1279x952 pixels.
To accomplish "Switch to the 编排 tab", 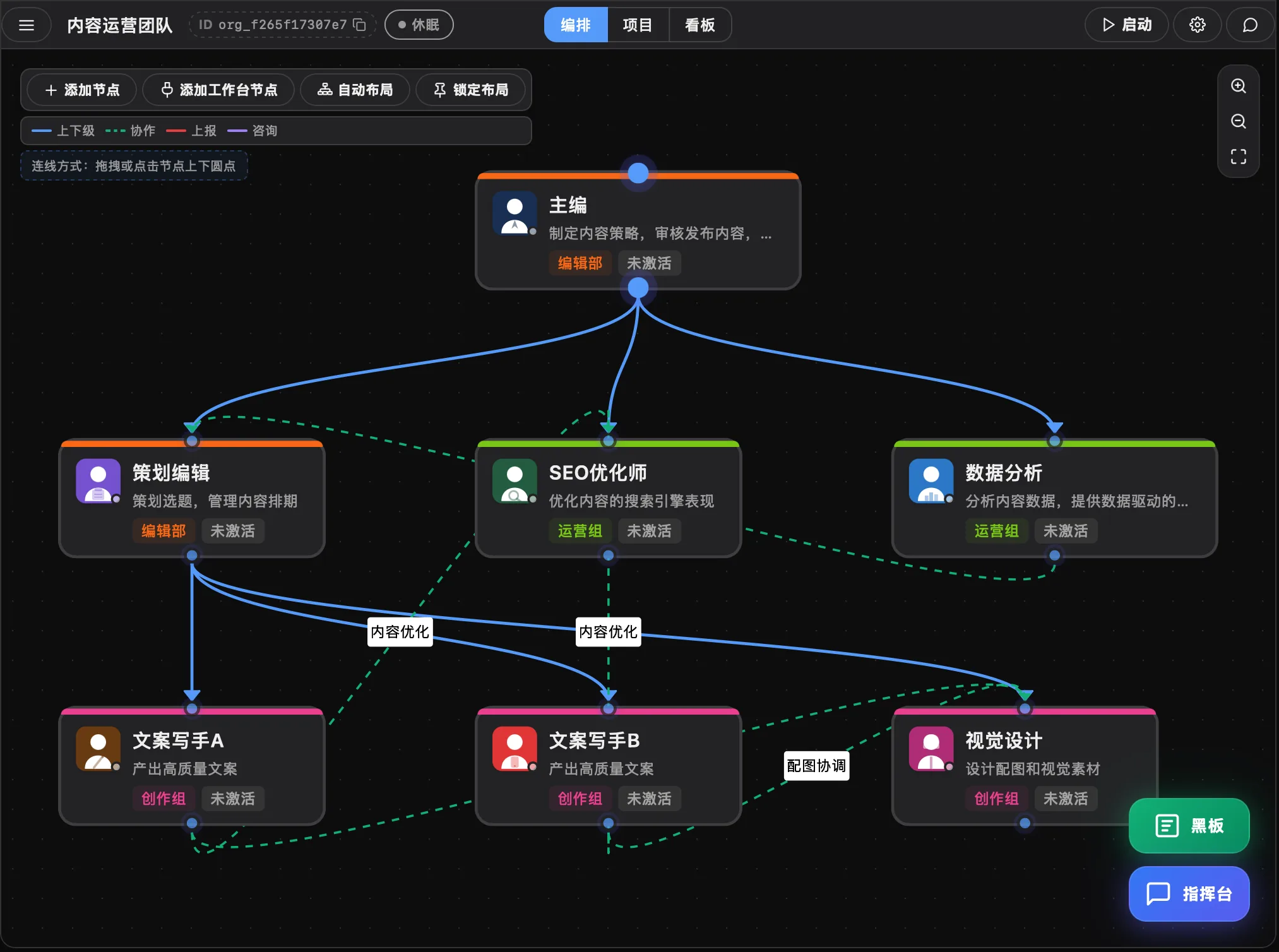I will [576, 25].
